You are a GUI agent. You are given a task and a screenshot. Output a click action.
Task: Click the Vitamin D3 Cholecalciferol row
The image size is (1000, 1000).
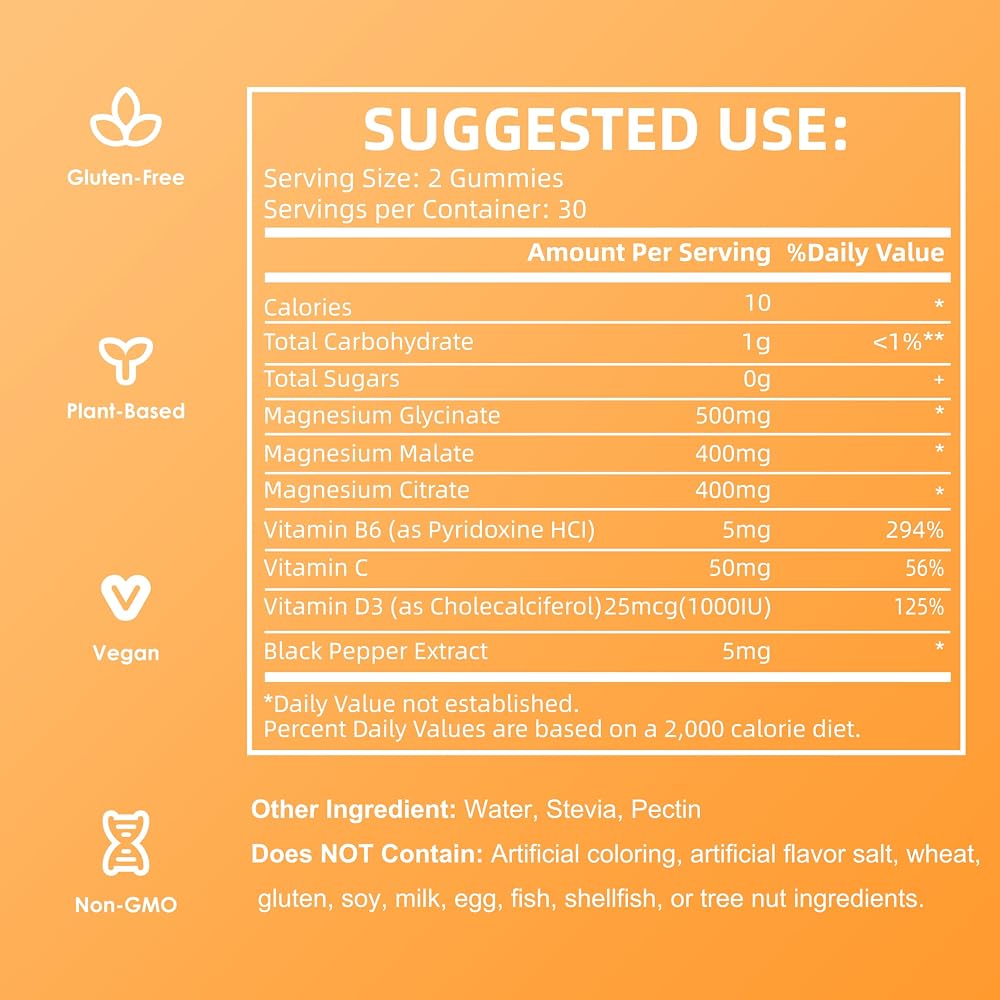pos(607,607)
